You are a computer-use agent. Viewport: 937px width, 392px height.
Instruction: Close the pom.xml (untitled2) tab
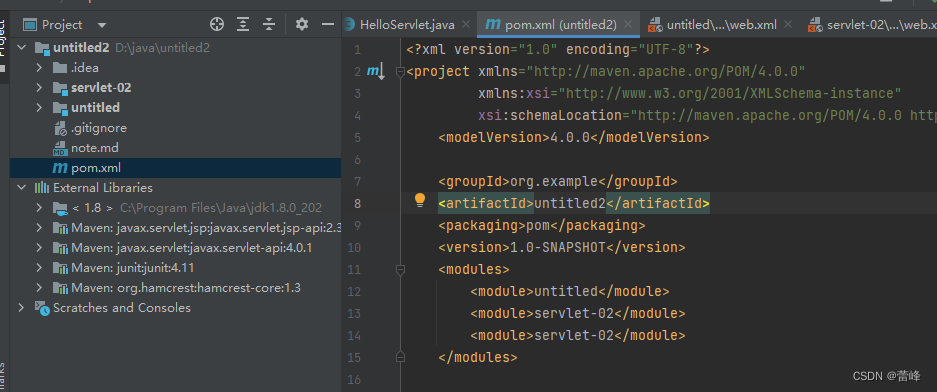coord(628,24)
